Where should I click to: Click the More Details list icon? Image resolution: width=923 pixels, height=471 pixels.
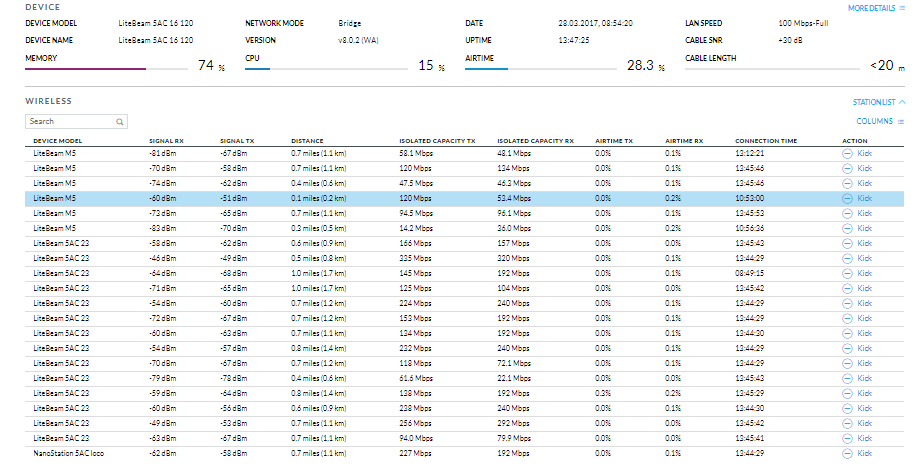[902, 8]
